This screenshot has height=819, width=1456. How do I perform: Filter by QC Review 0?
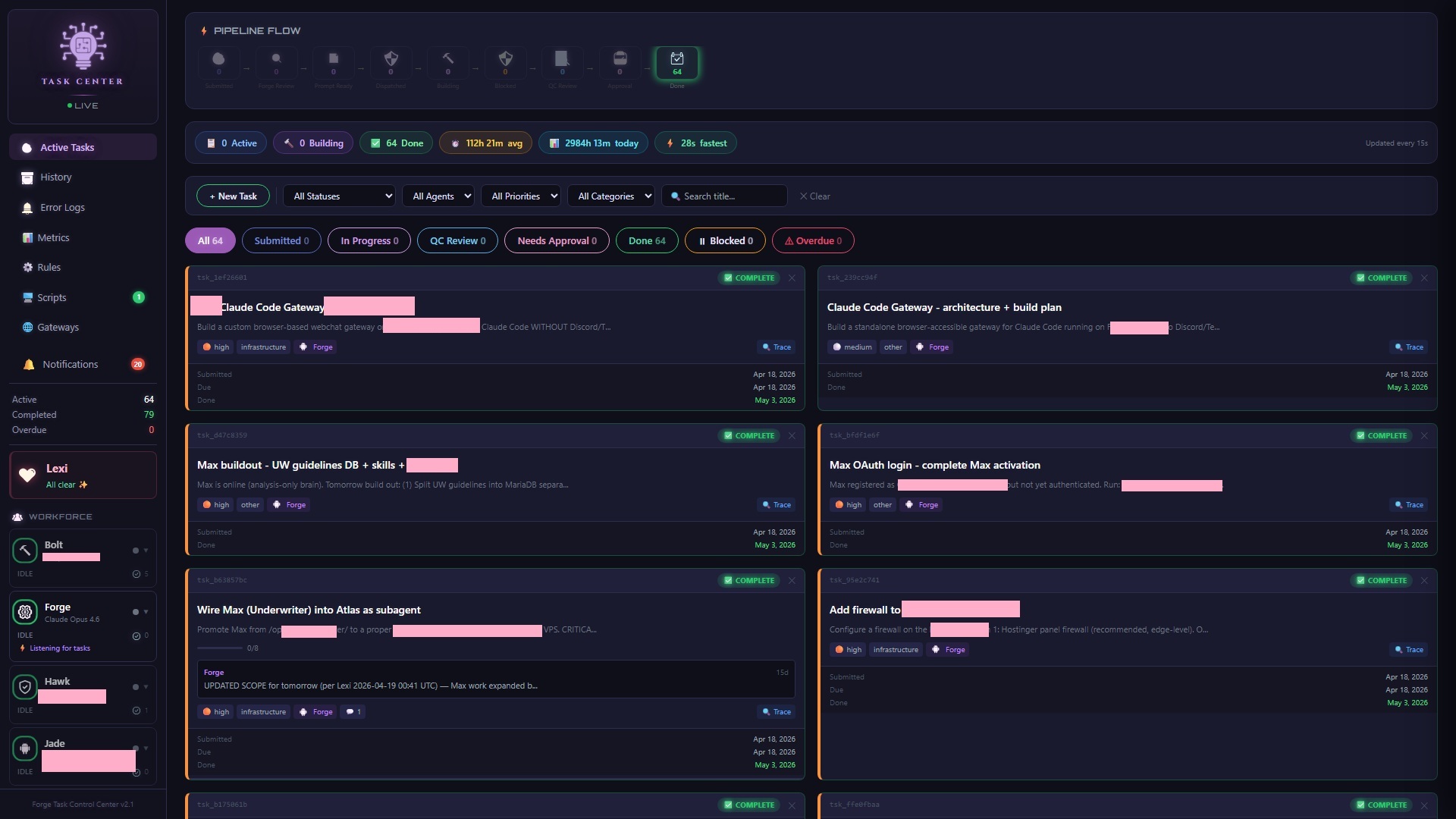pos(458,241)
